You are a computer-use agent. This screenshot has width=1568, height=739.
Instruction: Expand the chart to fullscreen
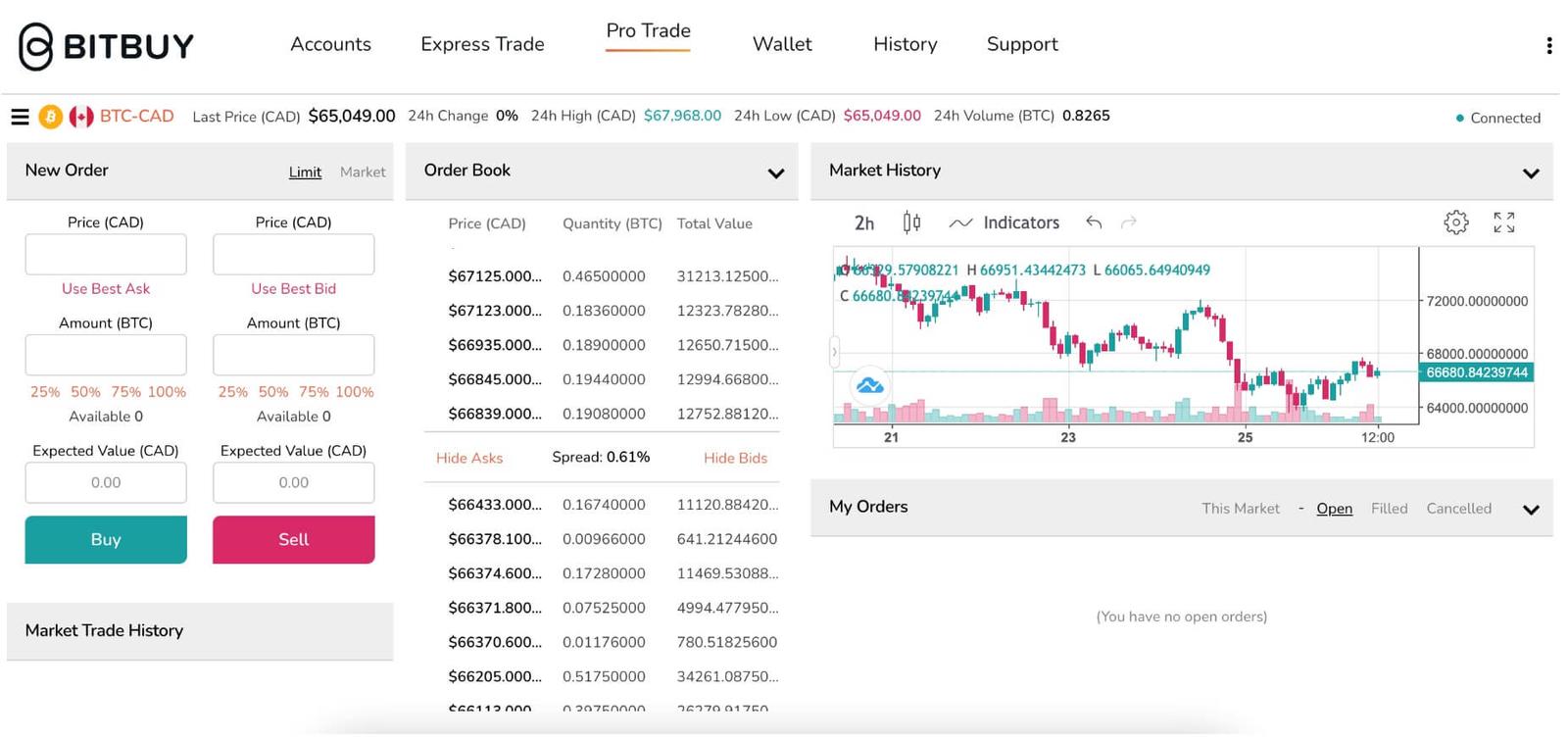1504,222
